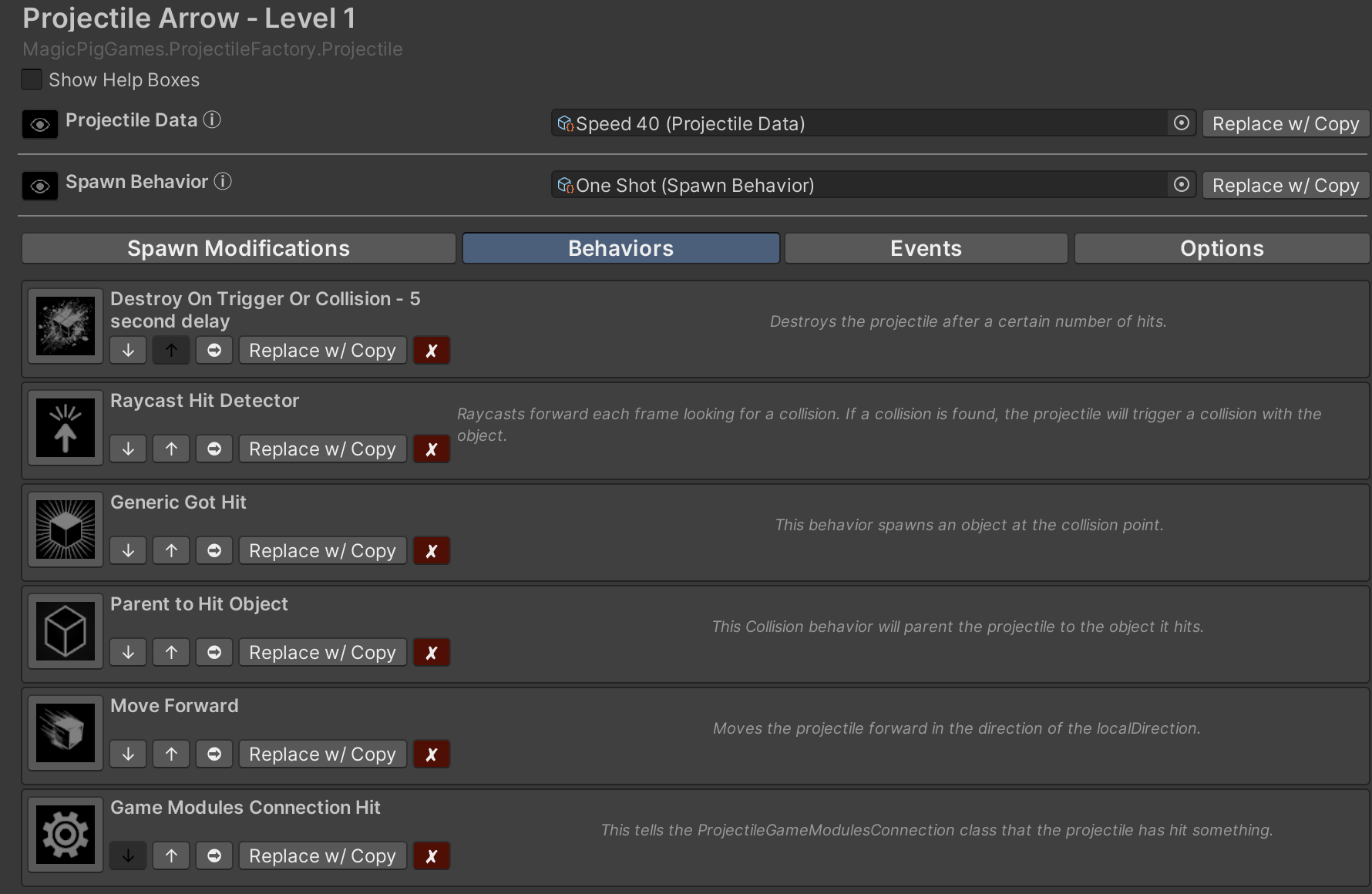The image size is (1372, 894).
Task: Toggle the Spawn Behavior eye visibility
Action: 40,186
